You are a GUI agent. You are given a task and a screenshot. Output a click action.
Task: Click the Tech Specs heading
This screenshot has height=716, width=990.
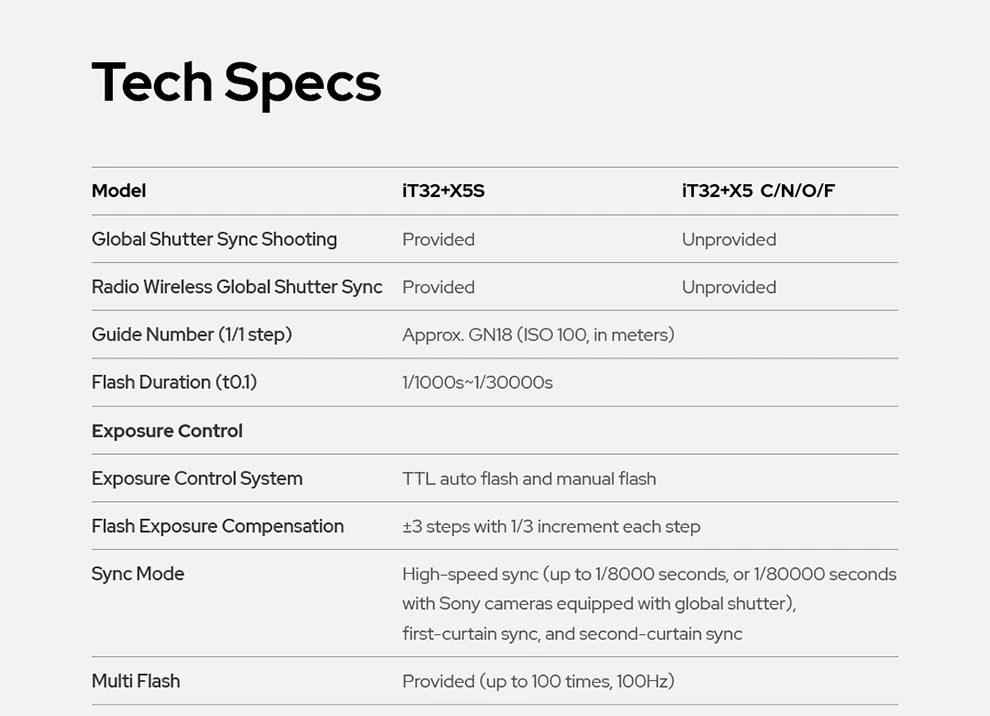pyautogui.click(x=236, y=83)
